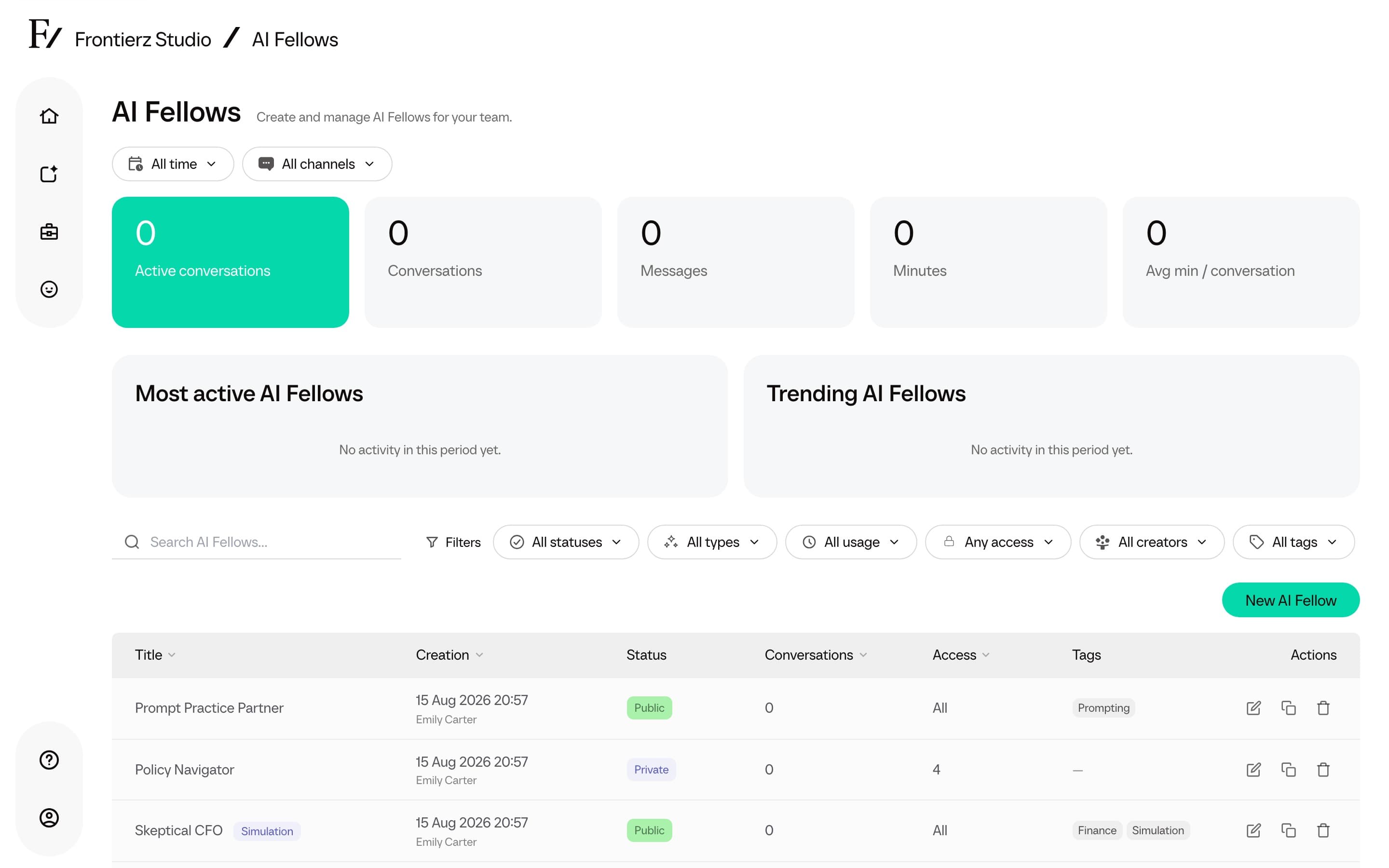Click the Private status on Policy Navigator
The image size is (1389, 868).
(651, 769)
